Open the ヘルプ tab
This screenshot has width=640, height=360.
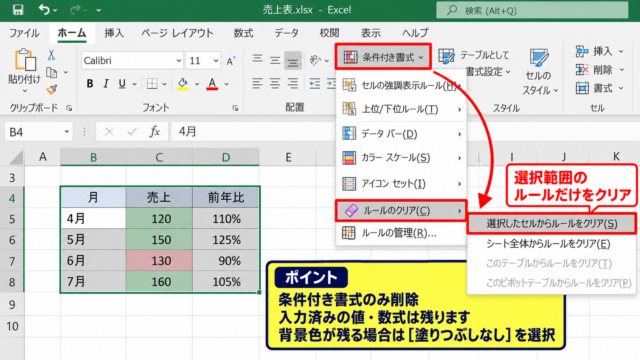click(415, 33)
